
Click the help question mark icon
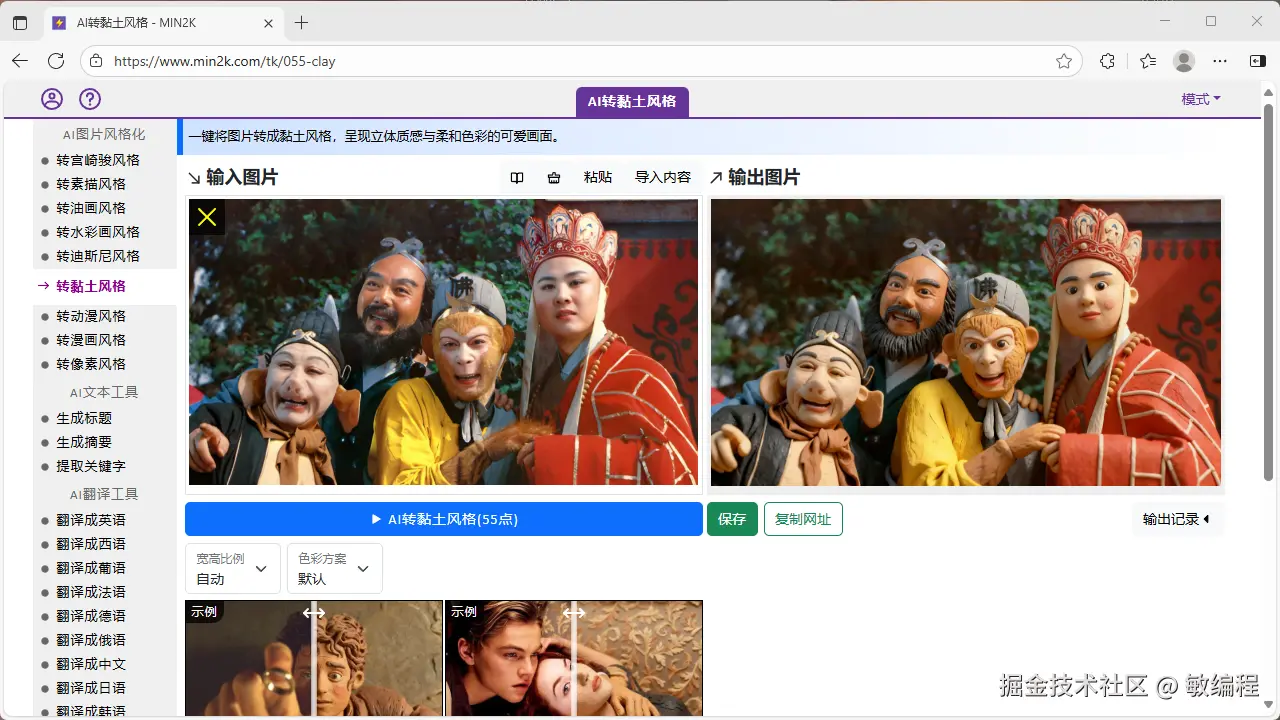coord(90,98)
